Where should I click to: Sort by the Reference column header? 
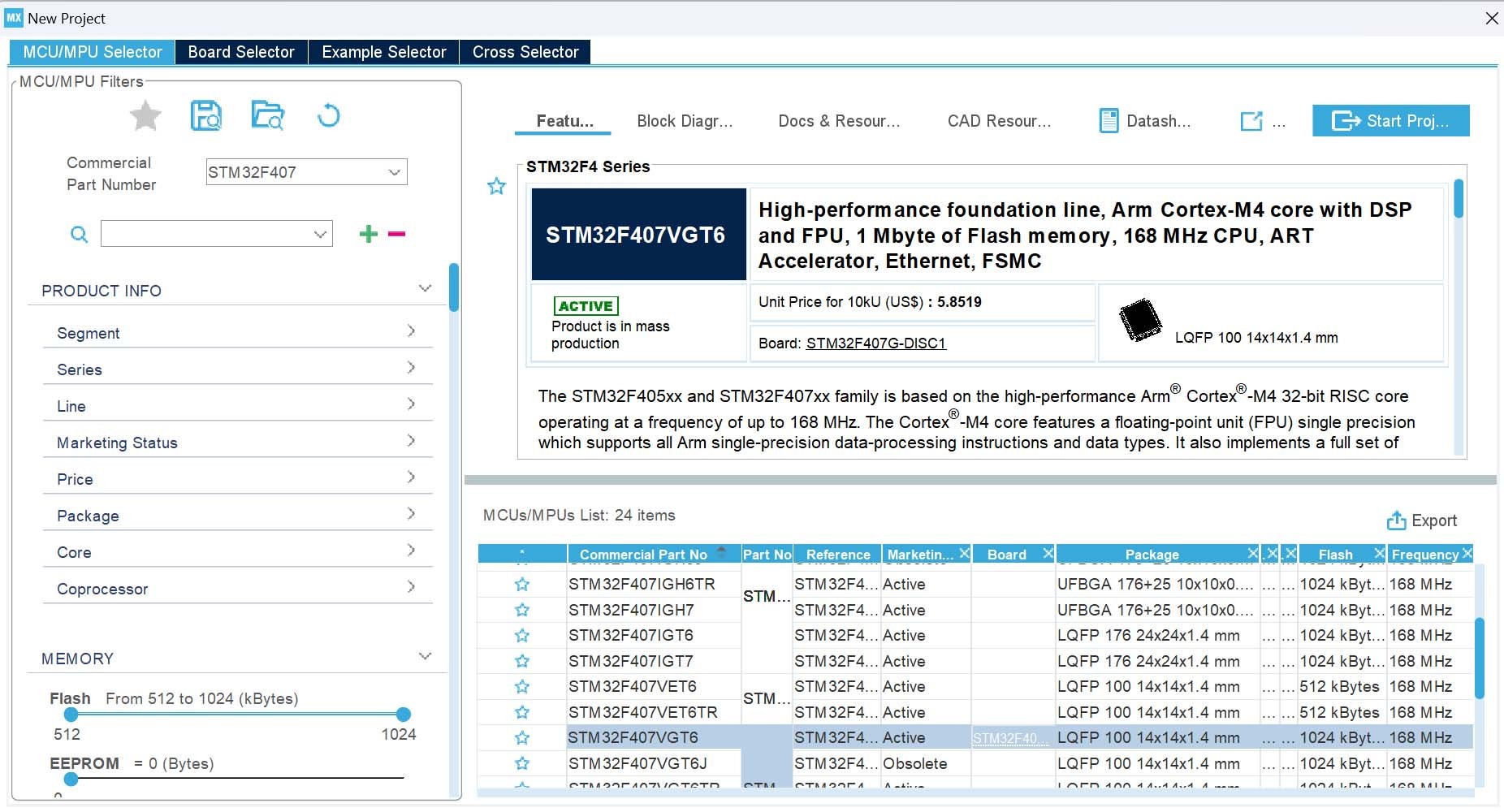838,554
